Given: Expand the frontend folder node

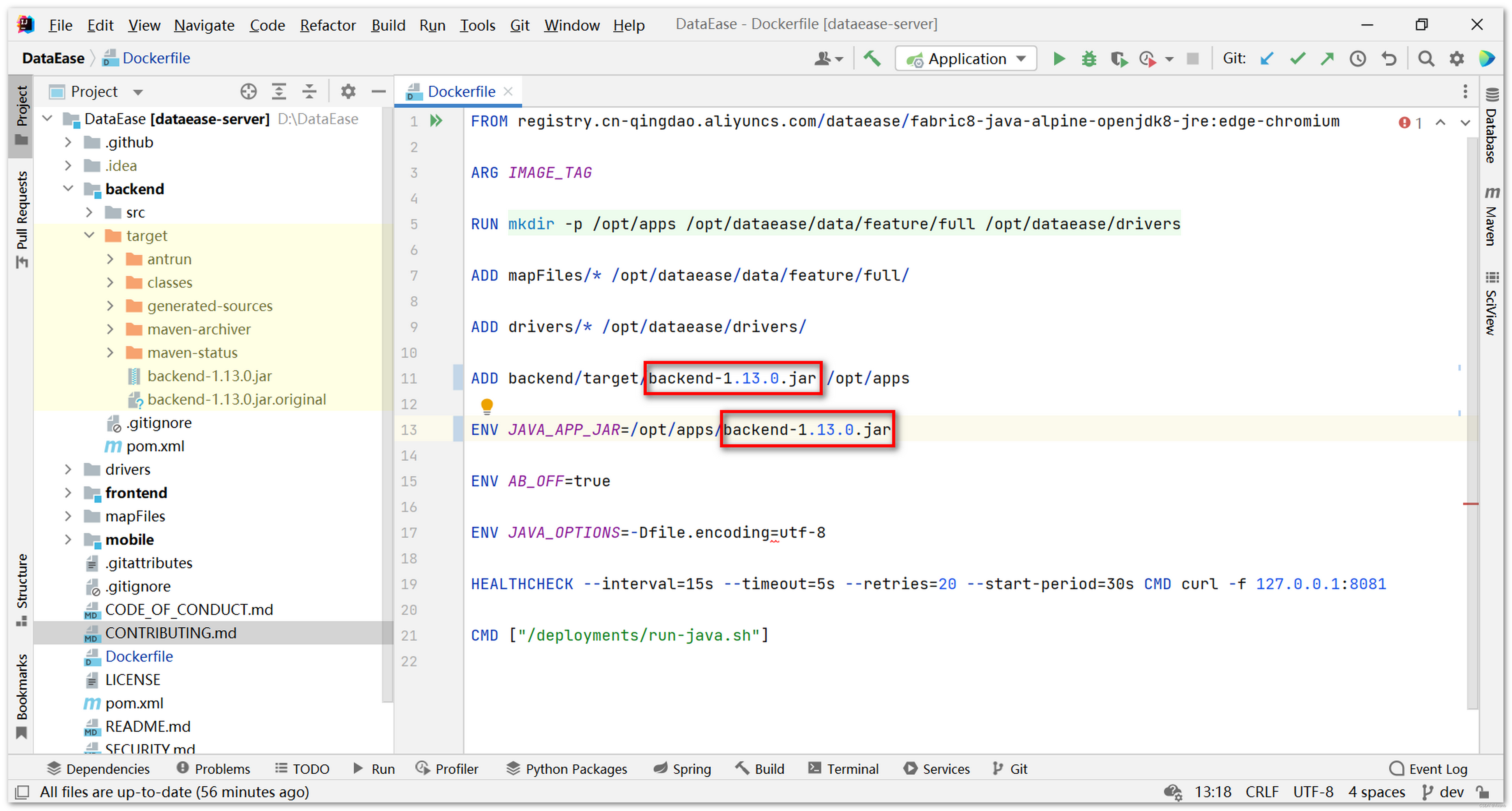Looking at the screenshot, I should tap(68, 493).
